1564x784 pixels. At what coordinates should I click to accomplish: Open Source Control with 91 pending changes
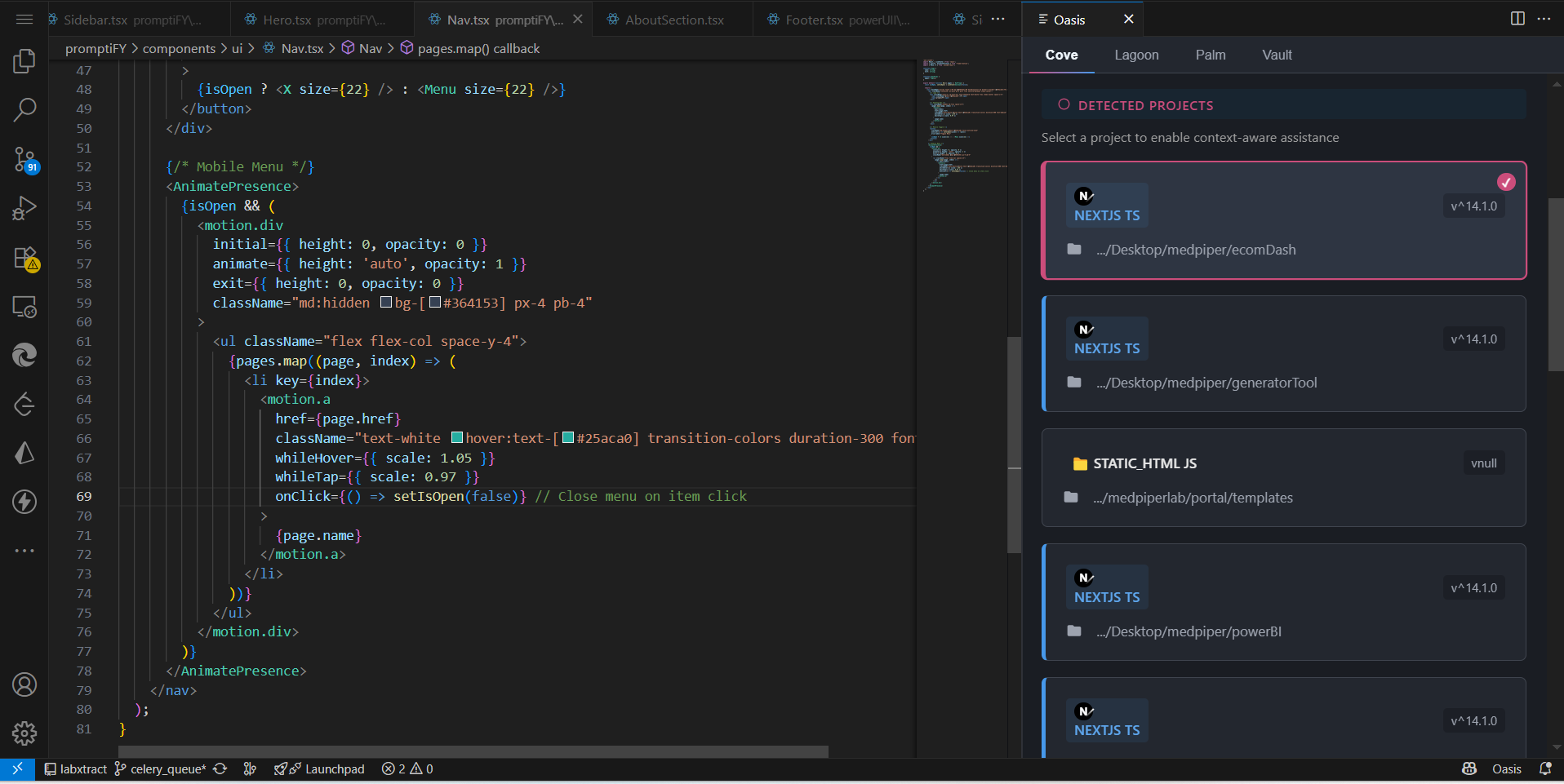[24, 160]
